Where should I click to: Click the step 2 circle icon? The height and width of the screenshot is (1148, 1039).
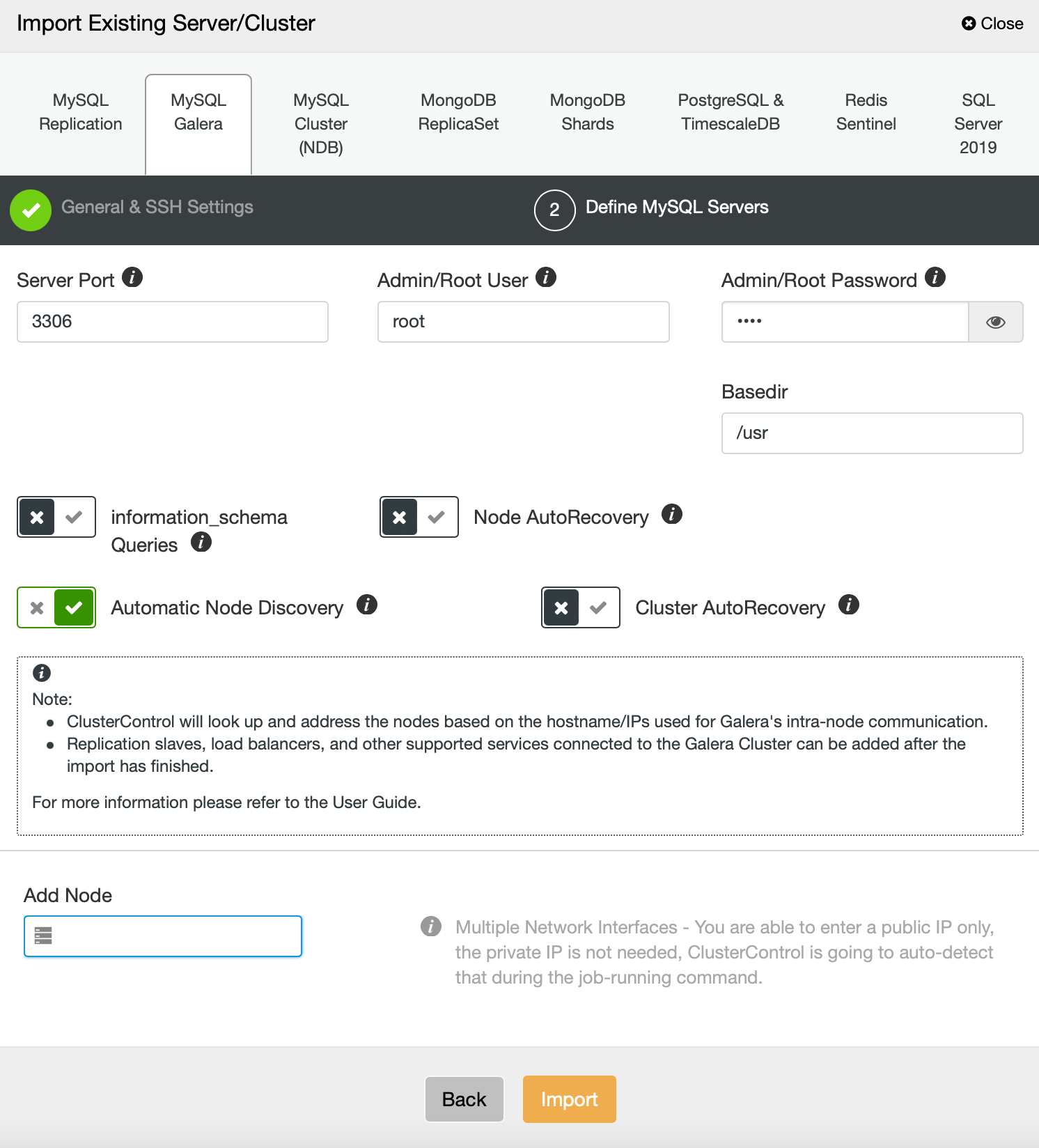coord(554,210)
